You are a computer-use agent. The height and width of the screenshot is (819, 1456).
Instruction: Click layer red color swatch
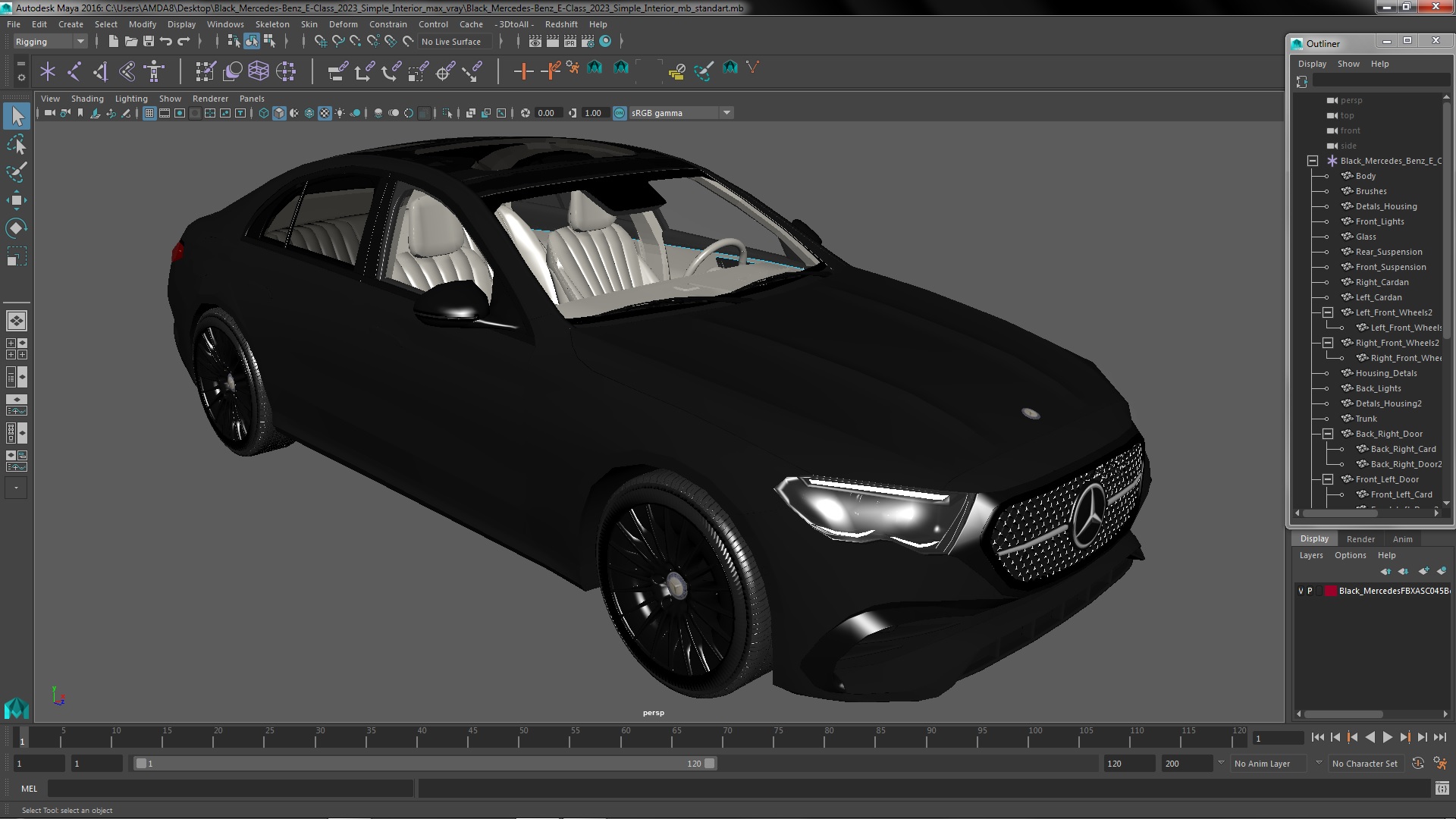[x=1330, y=591]
